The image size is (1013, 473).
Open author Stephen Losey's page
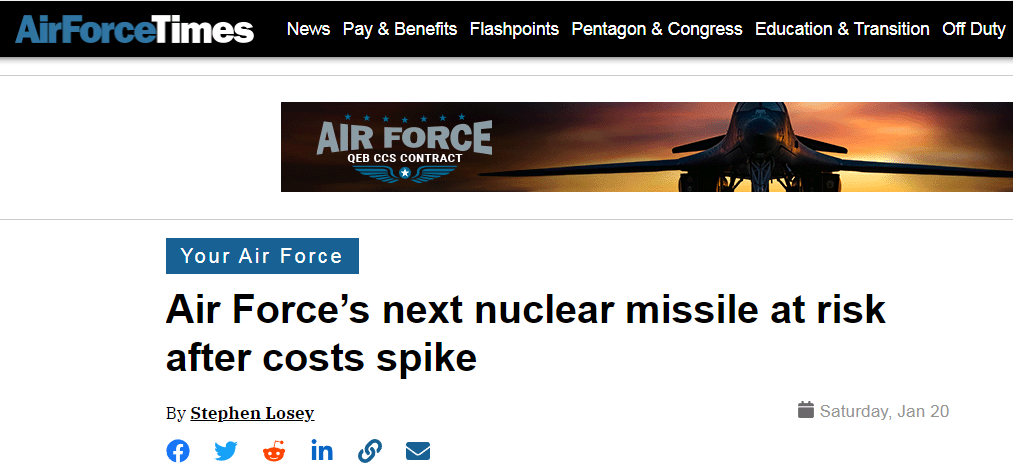coord(252,413)
